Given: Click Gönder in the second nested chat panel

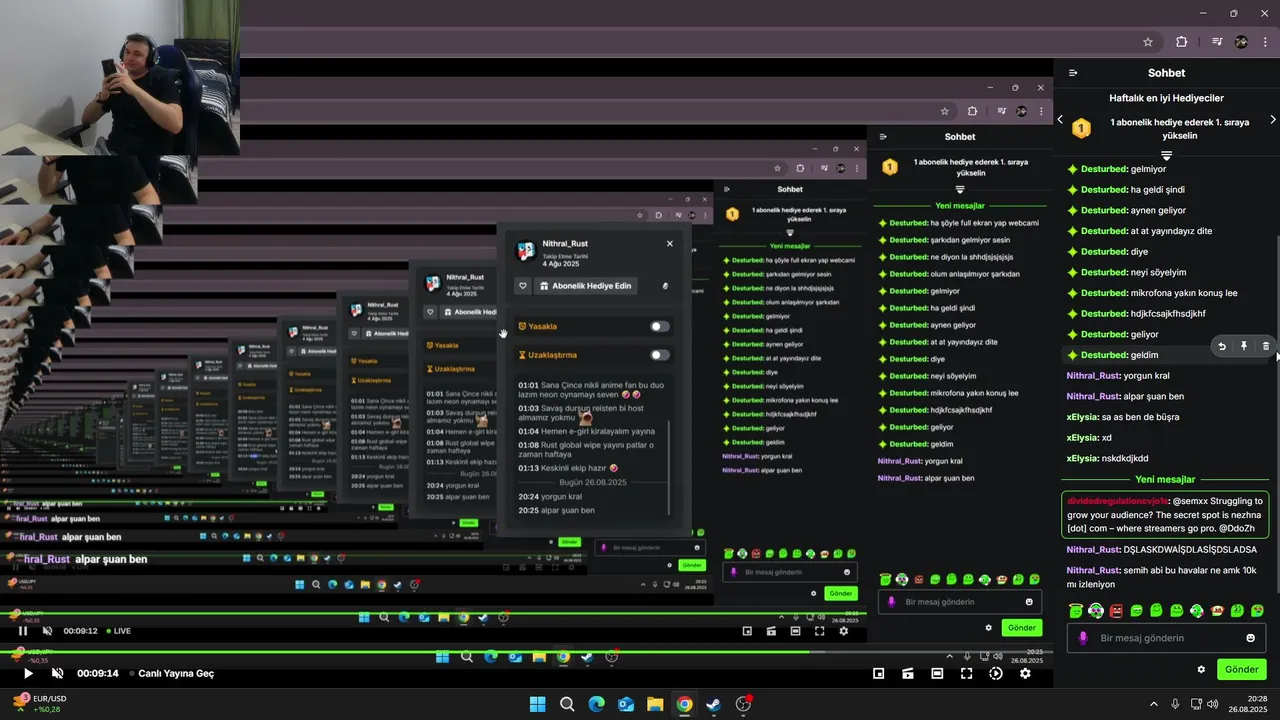Looking at the screenshot, I should [x=841, y=593].
